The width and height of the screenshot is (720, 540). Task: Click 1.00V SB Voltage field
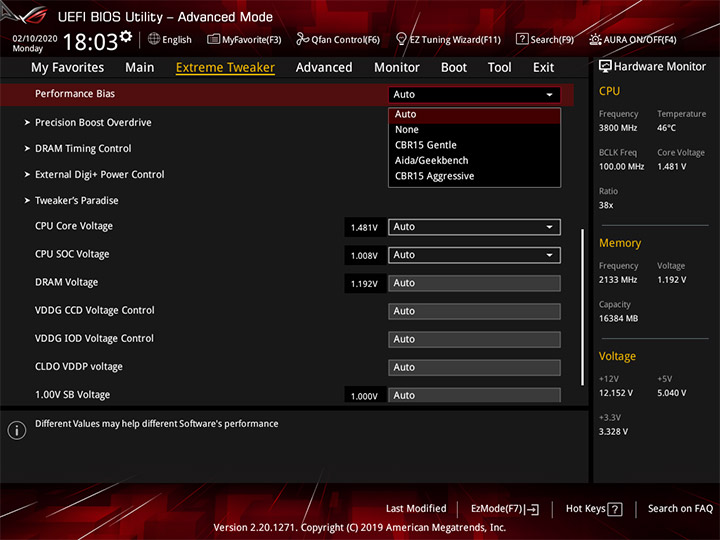click(474, 395)
